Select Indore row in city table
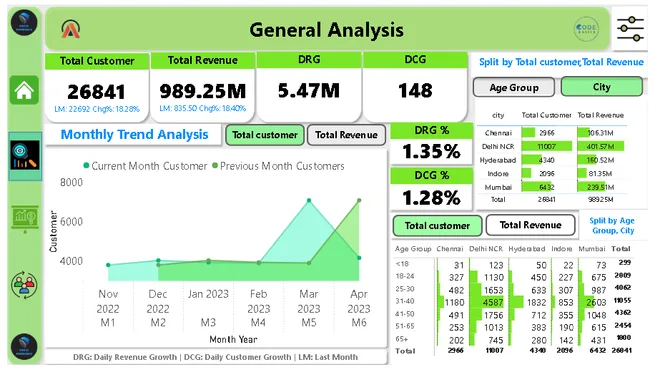The width and height of the screenshot is (650, 373). pyautogui.click(x=551, y=174)
